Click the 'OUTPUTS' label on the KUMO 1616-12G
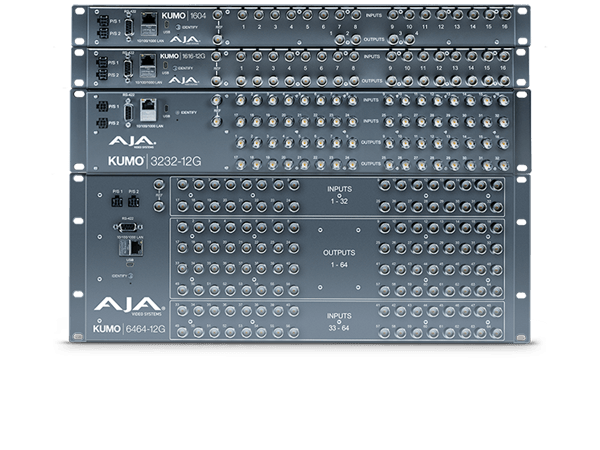 coord(372,81)
